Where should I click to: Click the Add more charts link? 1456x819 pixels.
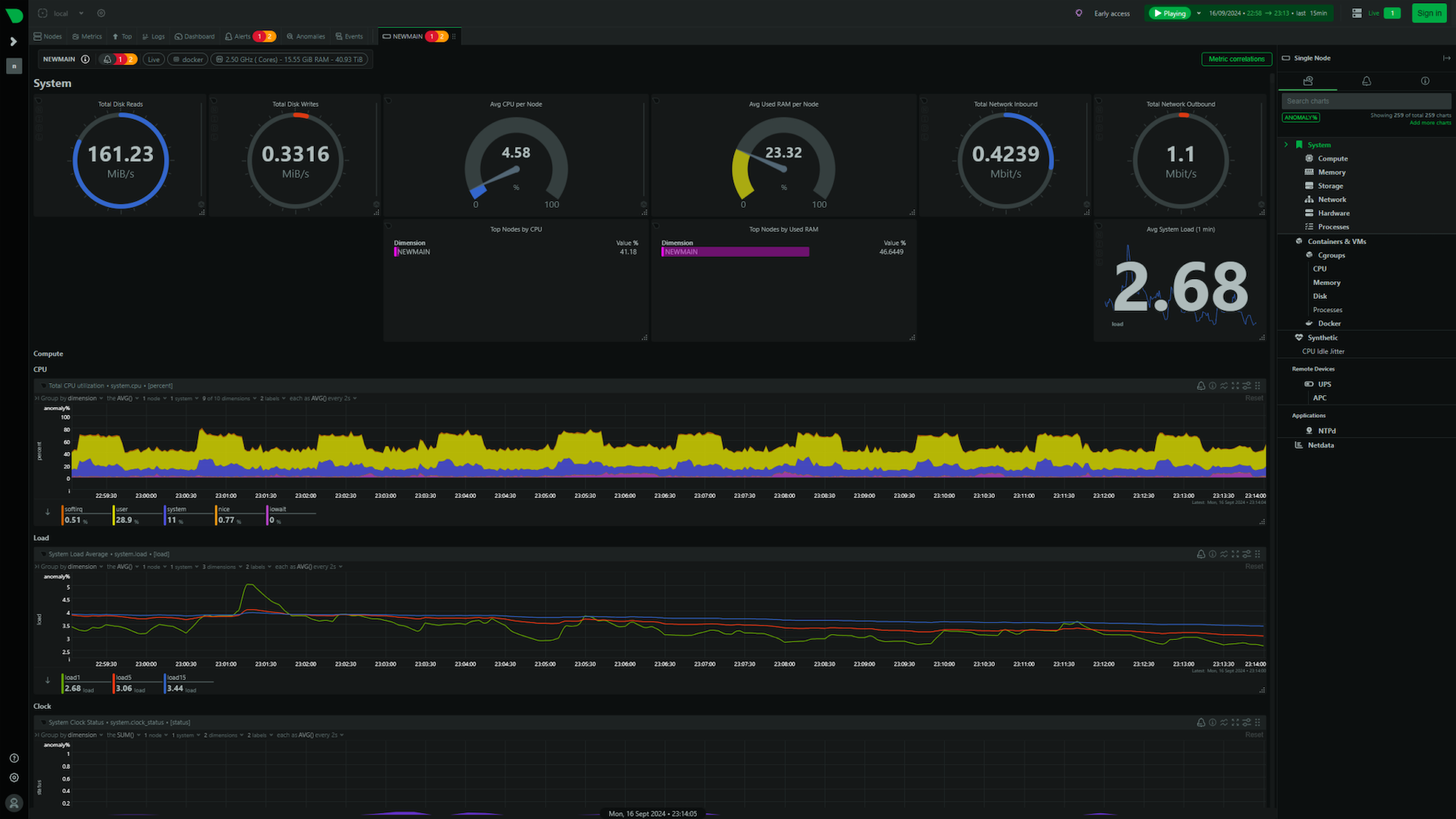coord(1430,123)
